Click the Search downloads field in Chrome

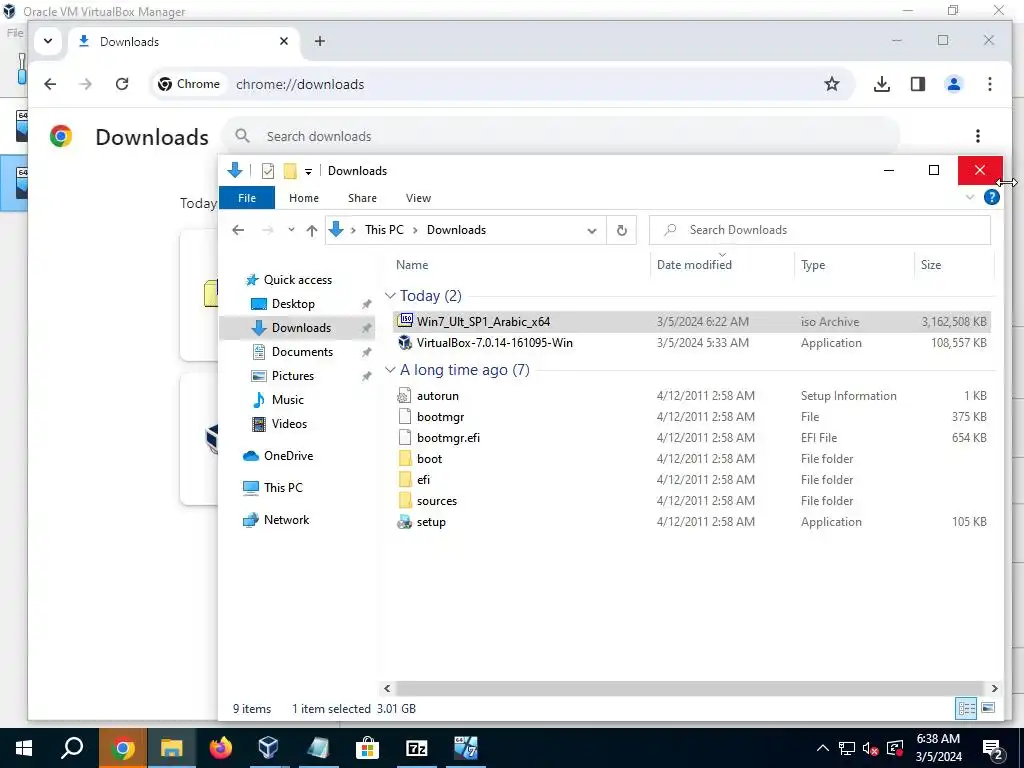pyautogui.click(x=562, y=136)
